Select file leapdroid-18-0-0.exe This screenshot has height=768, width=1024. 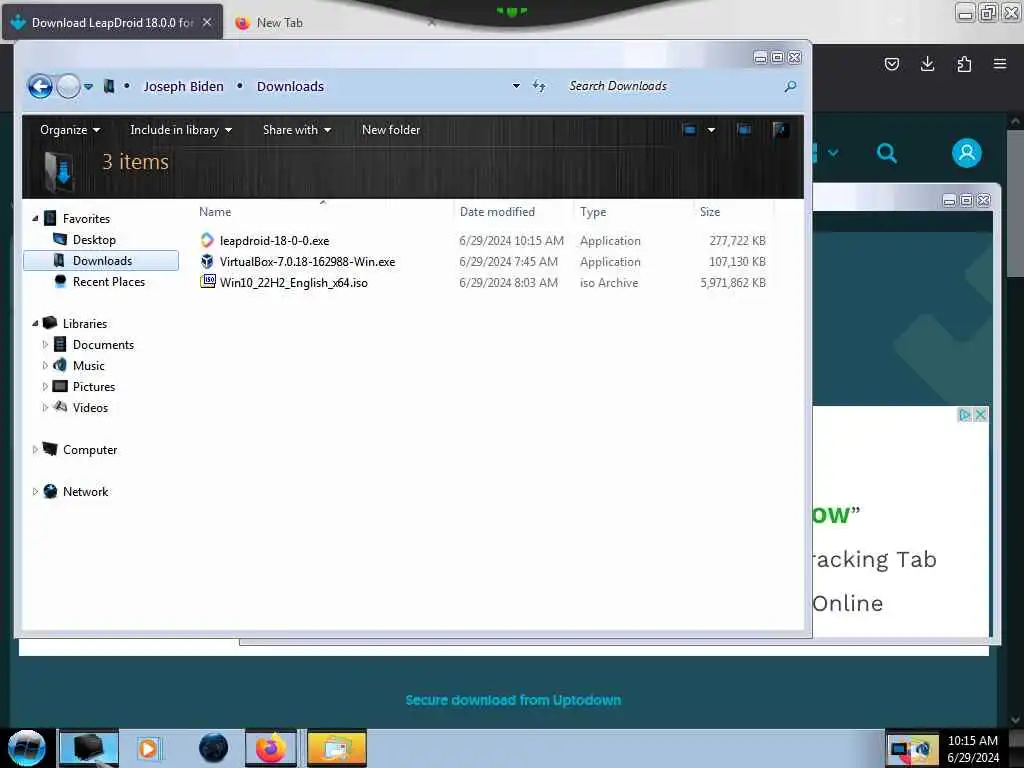(274, 241)
